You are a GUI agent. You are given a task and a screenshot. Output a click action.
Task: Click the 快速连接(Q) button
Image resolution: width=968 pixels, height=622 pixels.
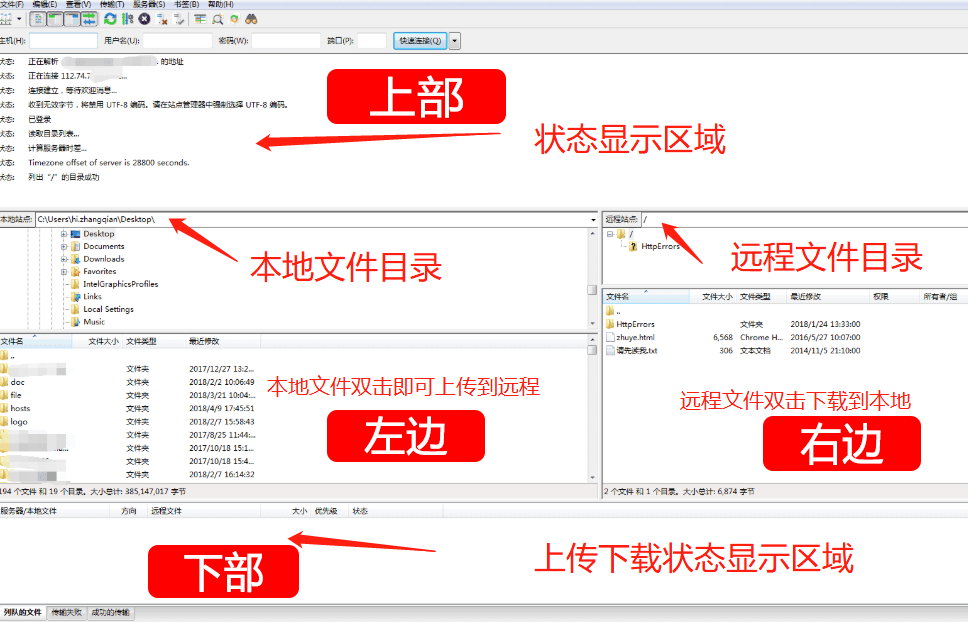tap(420, 41)
